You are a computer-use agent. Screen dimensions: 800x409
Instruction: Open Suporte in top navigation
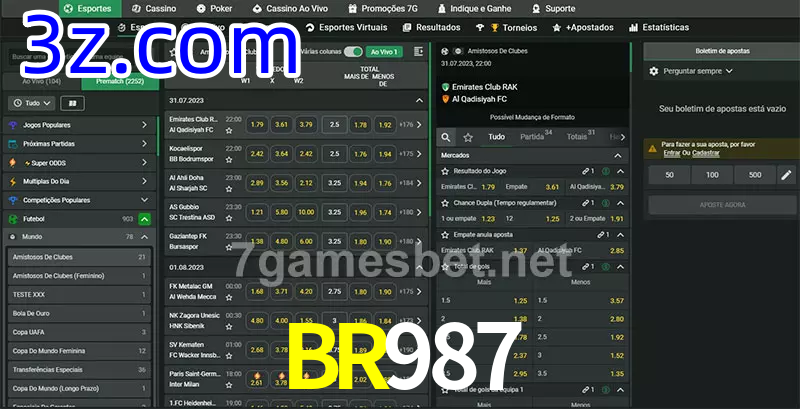click(x=554, y=9)
